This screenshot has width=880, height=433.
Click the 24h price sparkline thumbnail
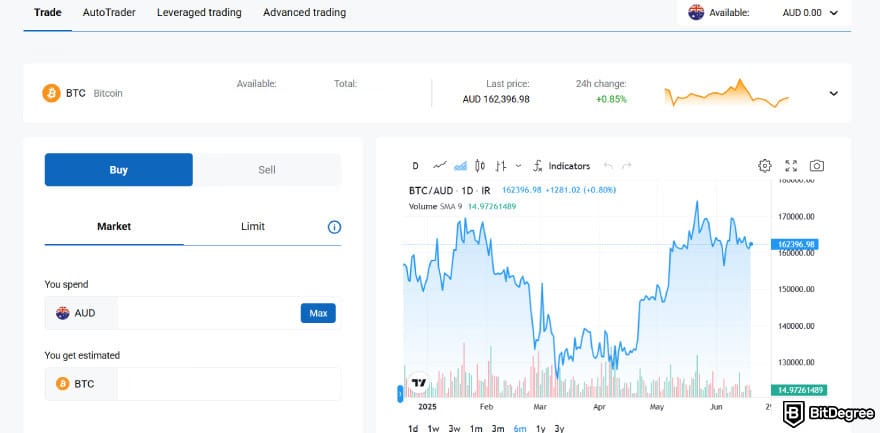[727, 93]
